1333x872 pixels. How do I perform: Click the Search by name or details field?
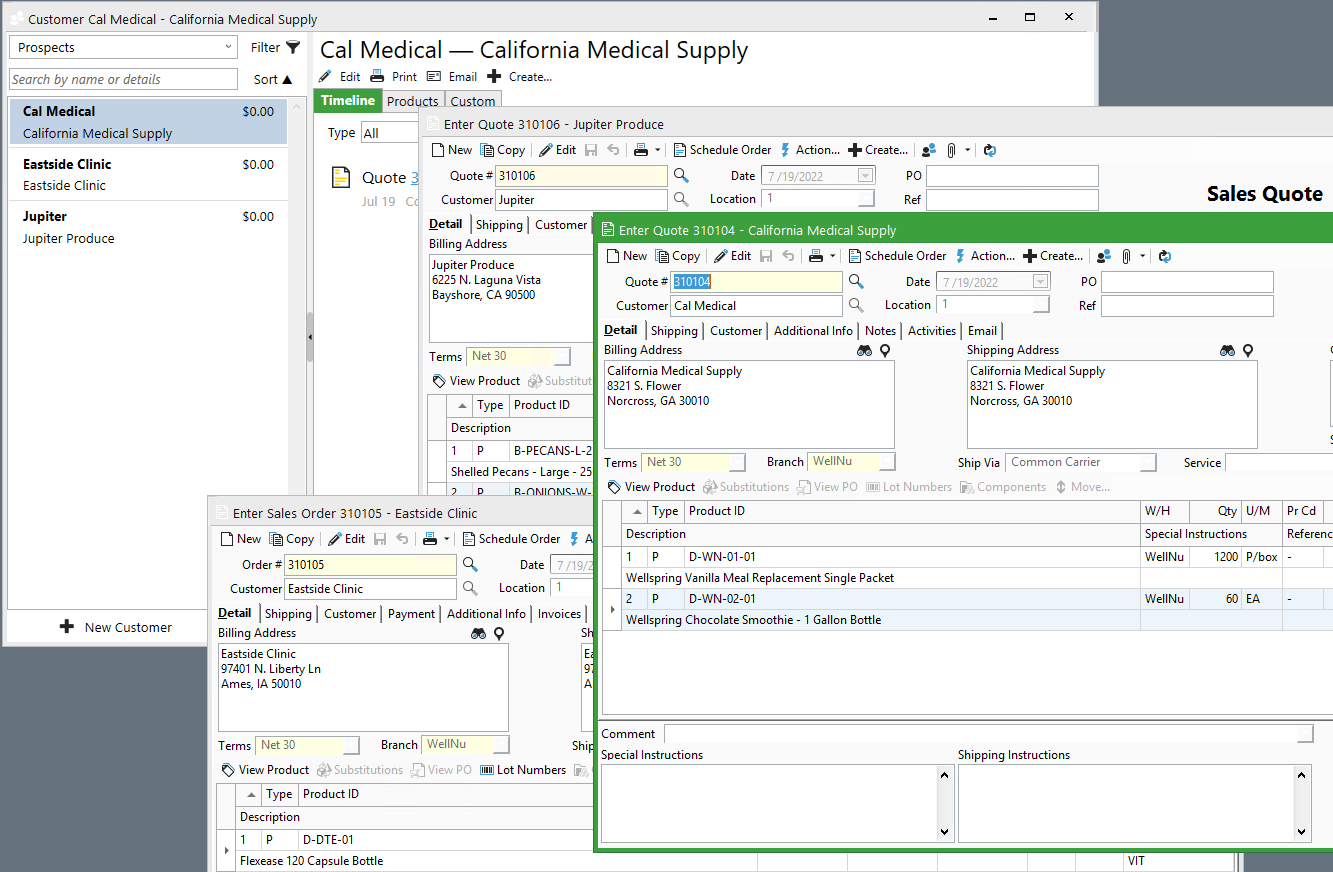[x=123, y=80]
